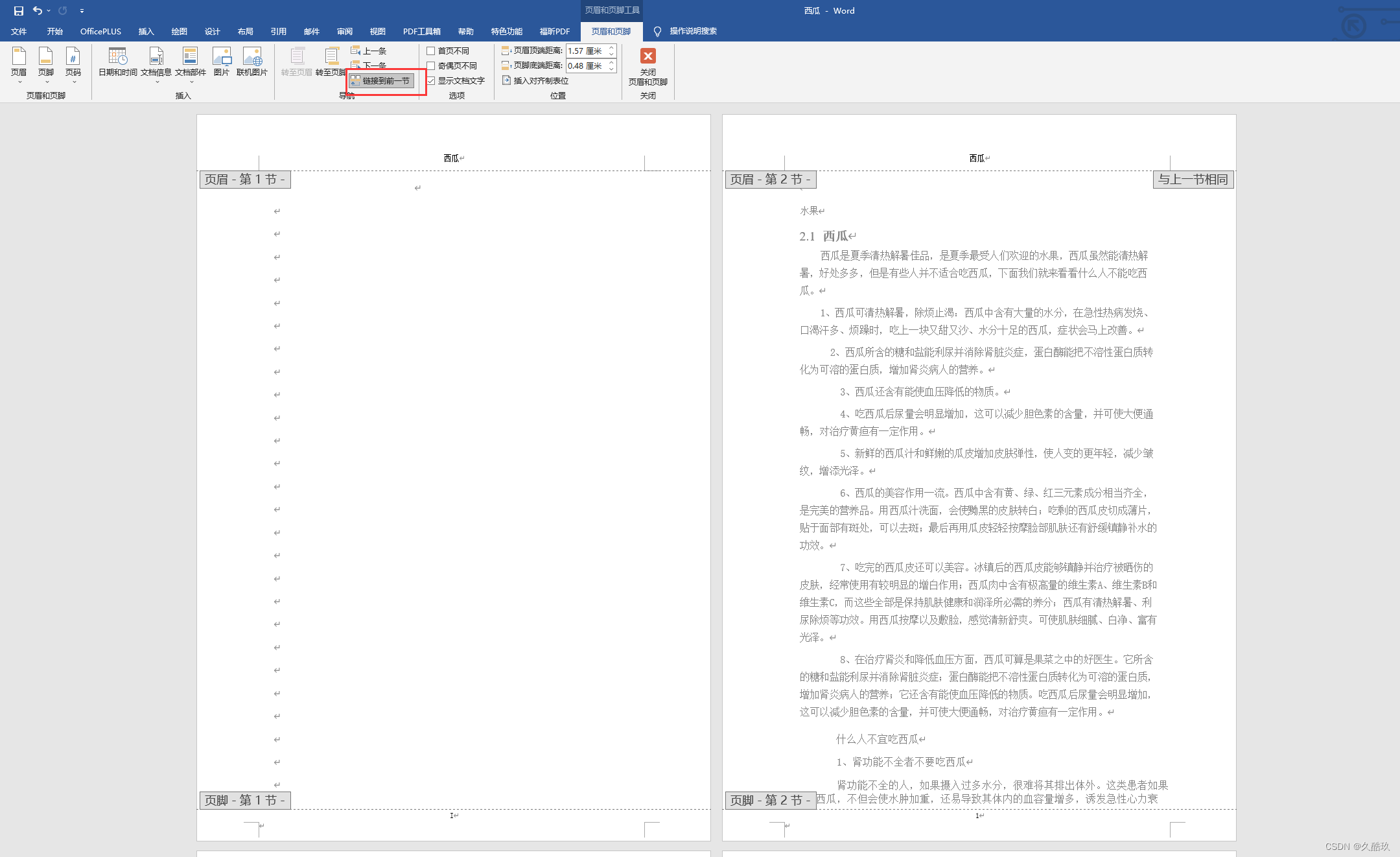Click the Save icon in quick access toolbar

18,10
